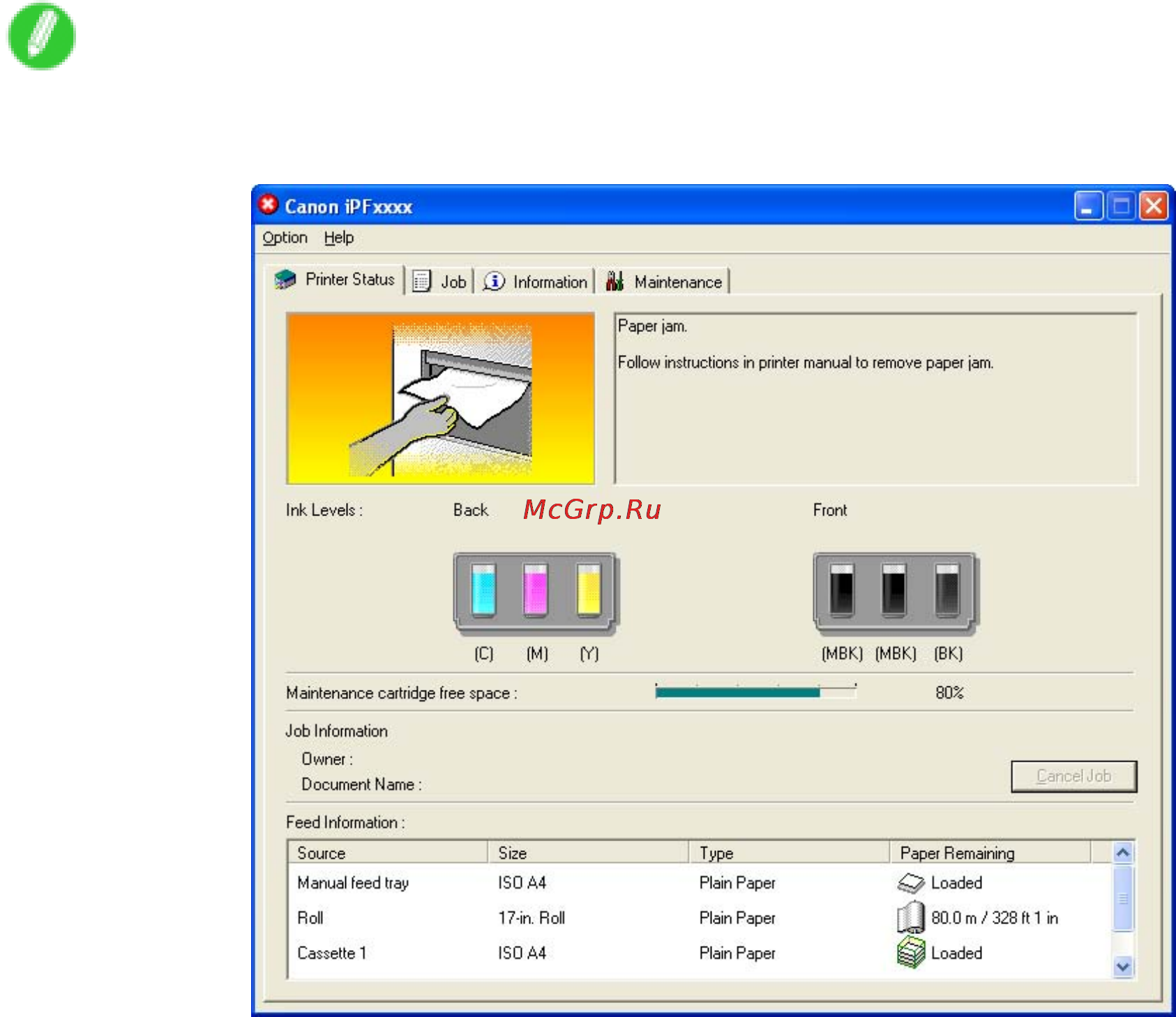This screenshot has width=1176, height=1017.
Task: Click the 80% free space value
Action: pos(949,693)
